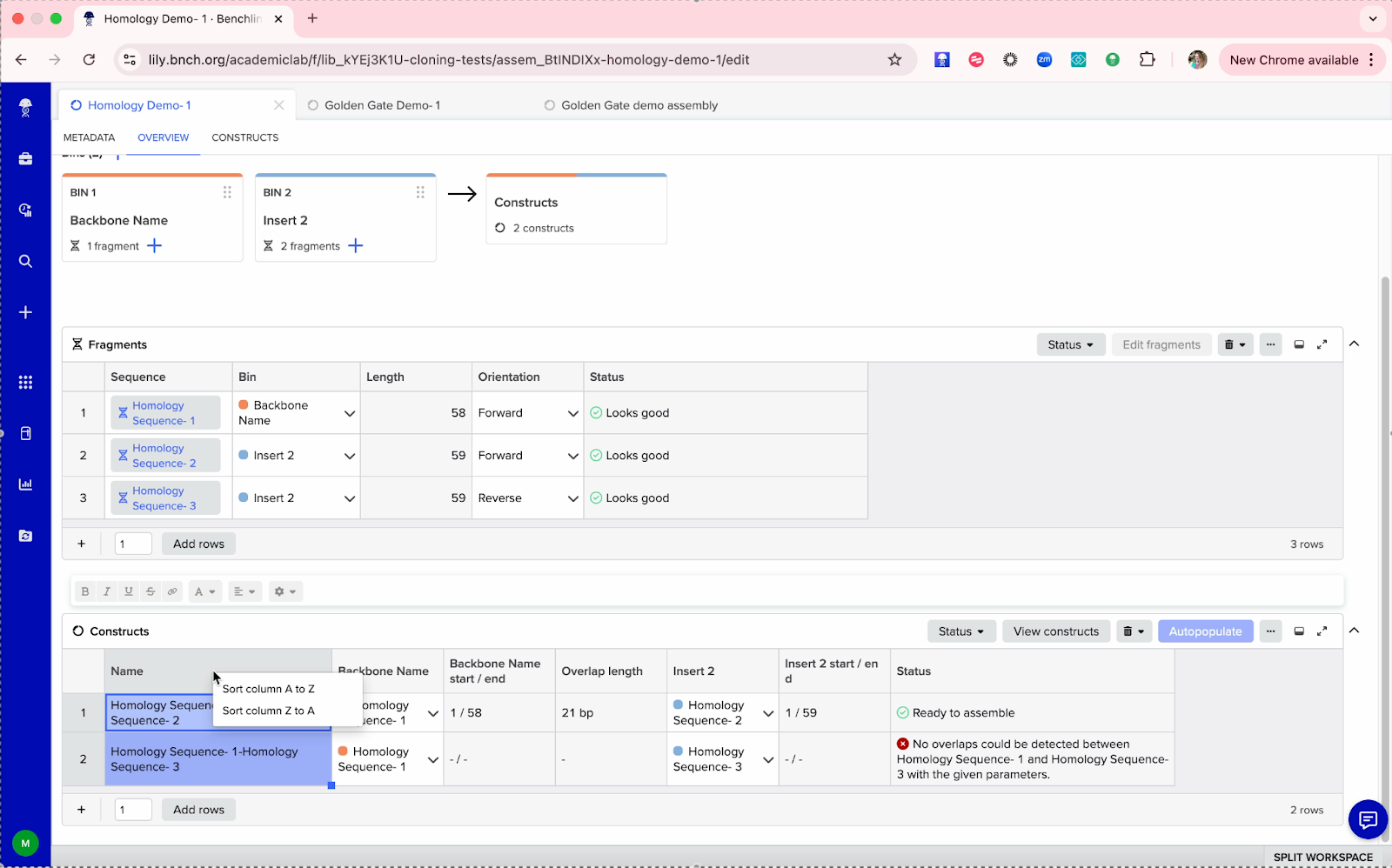
Task: Open Constructs delete trash dropdown
Action: coord(1134,631)
